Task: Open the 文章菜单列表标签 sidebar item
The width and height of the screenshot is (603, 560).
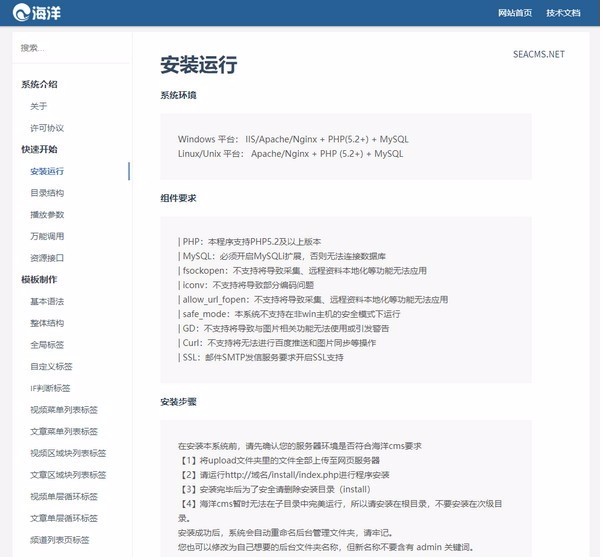Action: [x=64, y=432]
